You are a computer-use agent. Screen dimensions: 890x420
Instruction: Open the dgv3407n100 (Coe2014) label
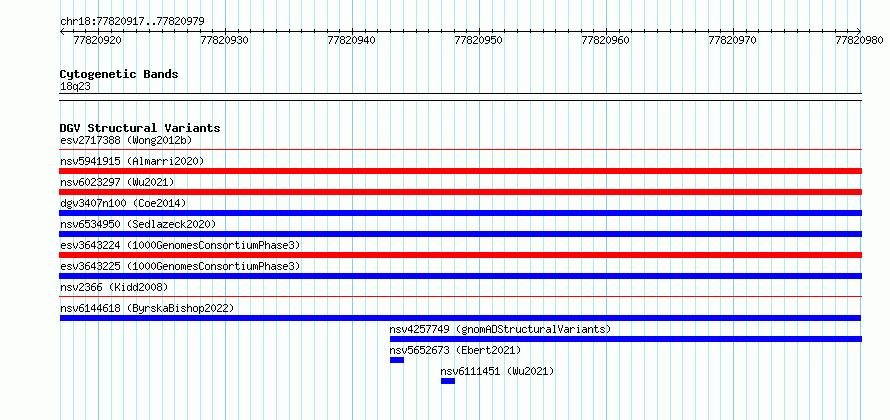click(123, 203)
